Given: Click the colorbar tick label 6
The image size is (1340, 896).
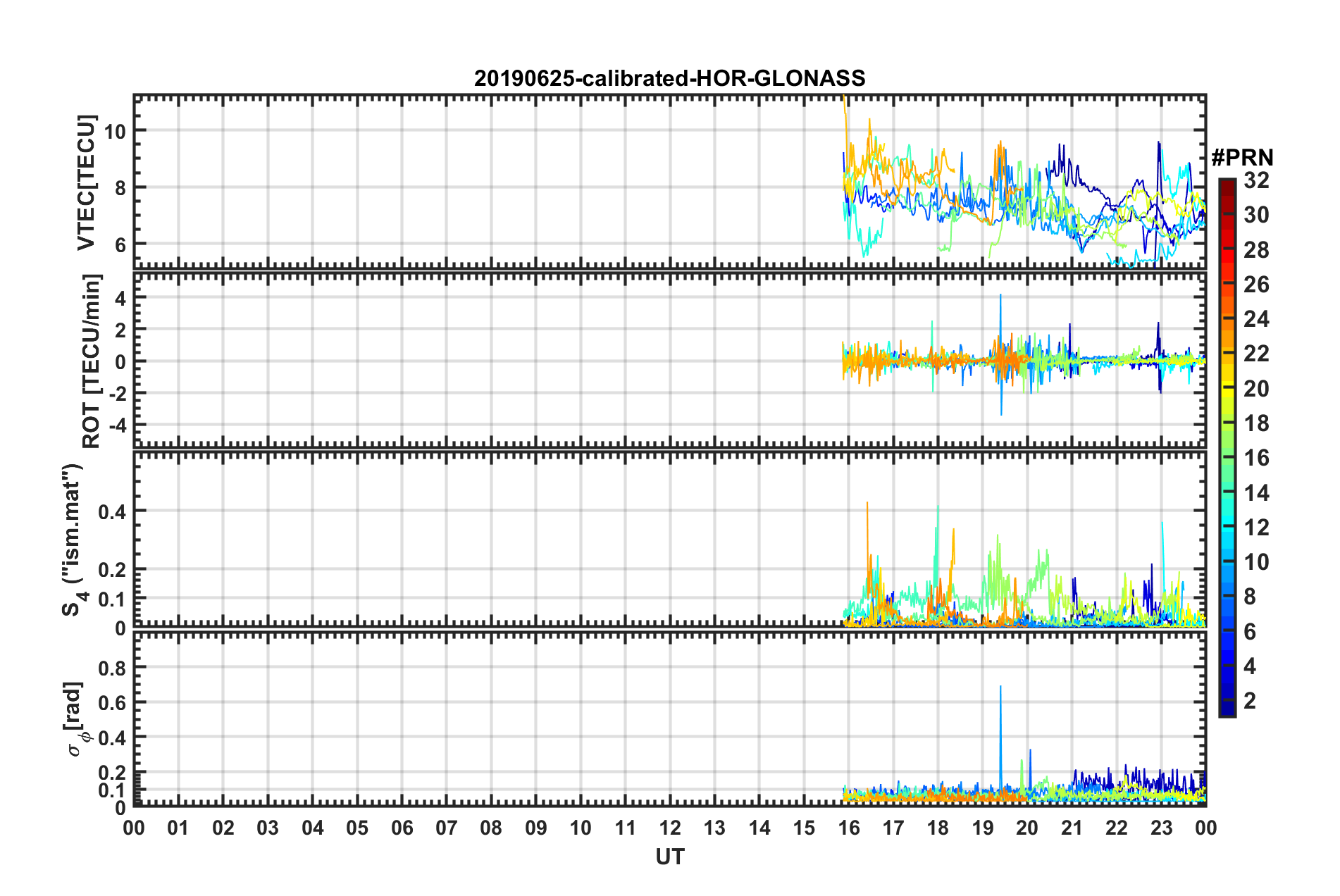Looking at the screenshot, I should (1250, 632).
